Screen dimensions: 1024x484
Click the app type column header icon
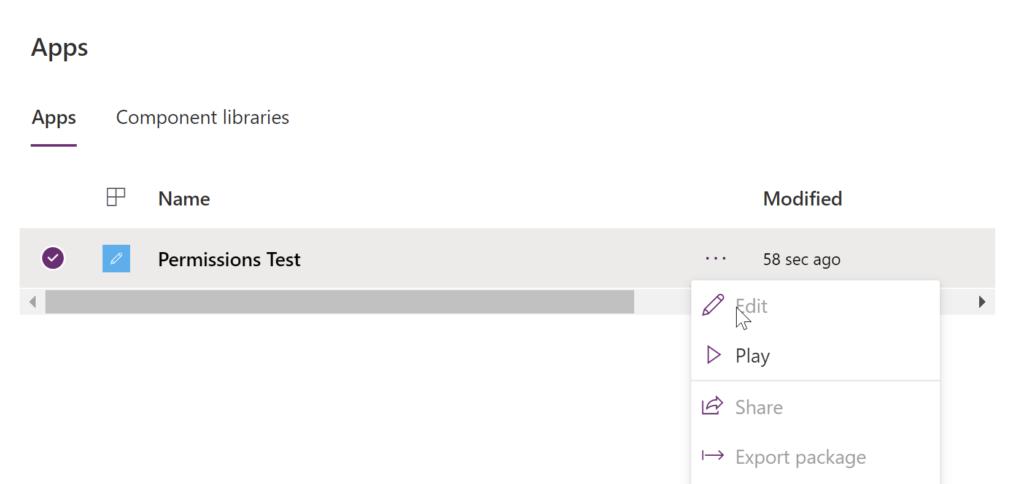[116, 197]
